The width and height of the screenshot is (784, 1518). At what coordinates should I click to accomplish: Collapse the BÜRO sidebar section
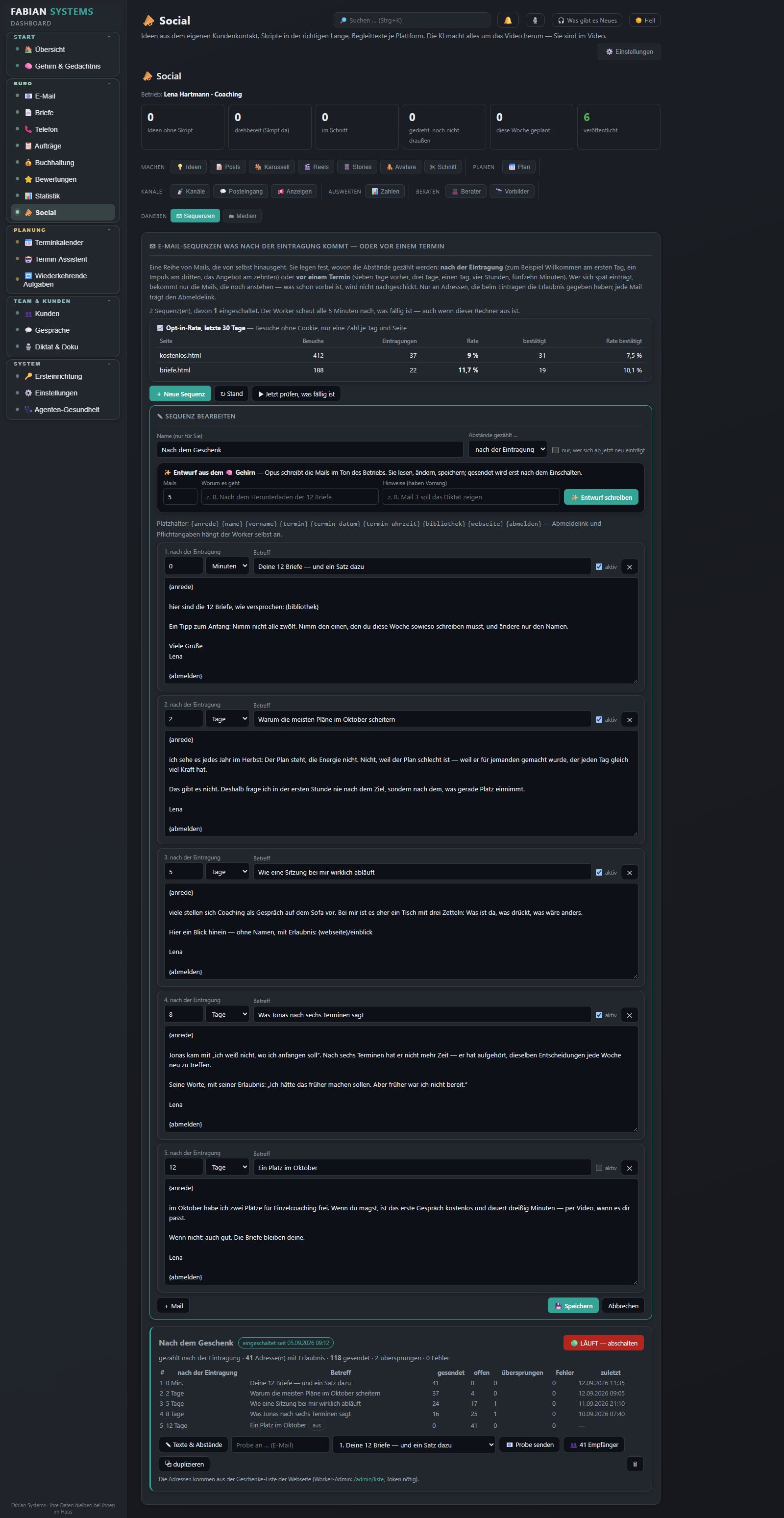(109, 84)
